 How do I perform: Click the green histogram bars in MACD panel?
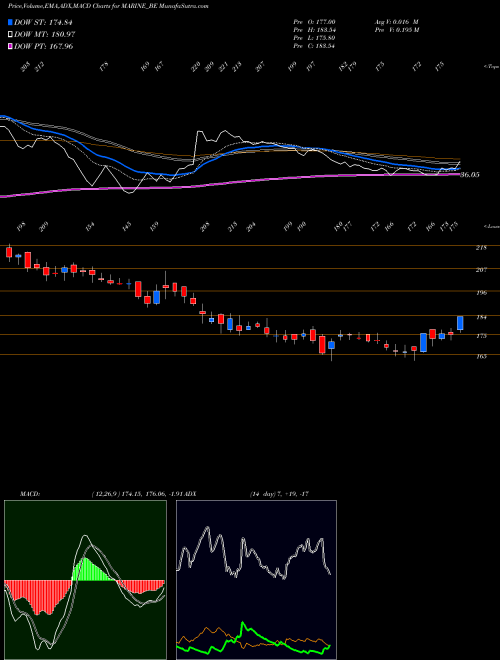(x=90, y=570)
